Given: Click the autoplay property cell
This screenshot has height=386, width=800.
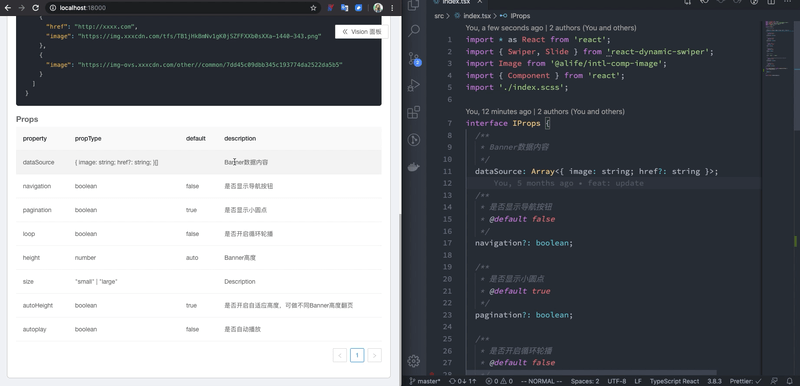Looking at the screenshot, I should (x=34, y=329).
